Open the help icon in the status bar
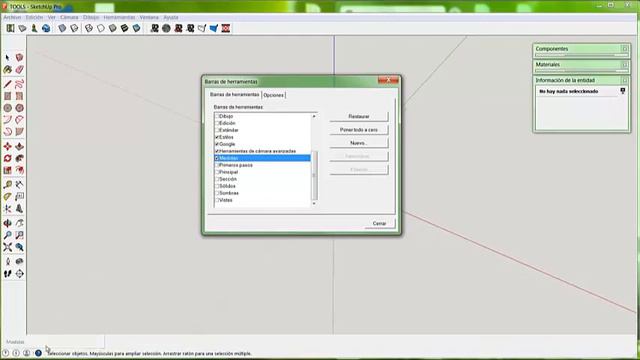The width and height of the screenshot is (640, 360). (x=38, y=353)
